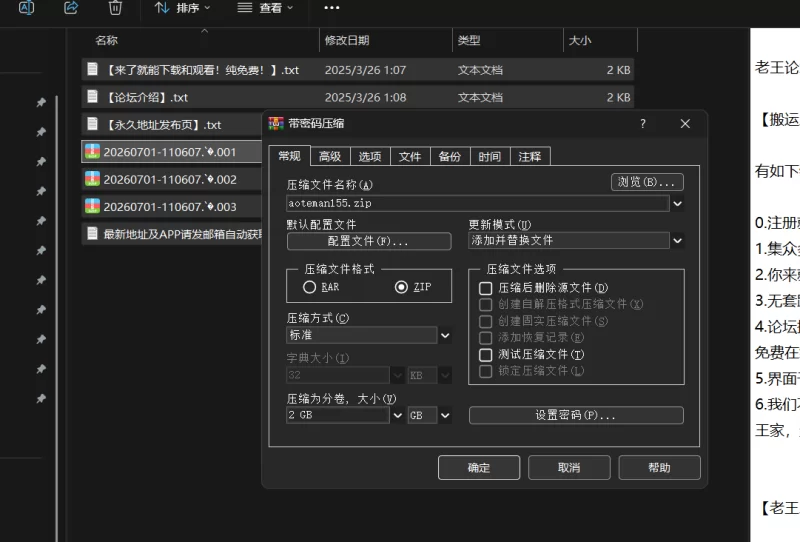The image size is (800, 542).
Task: Switch to the 时间 tab
Action: tap(490, 156)
